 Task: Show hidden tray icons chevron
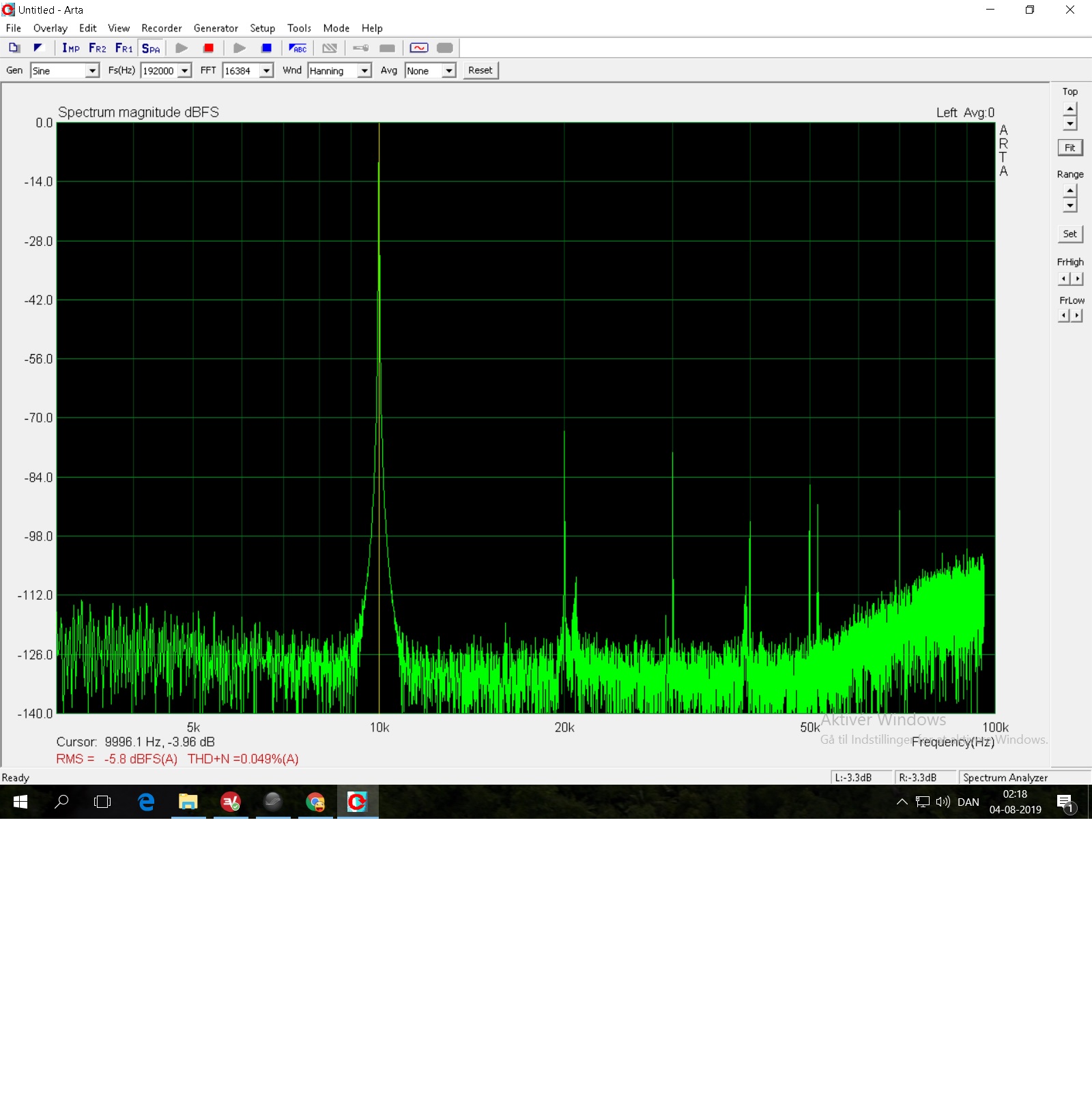click(902, 802)
